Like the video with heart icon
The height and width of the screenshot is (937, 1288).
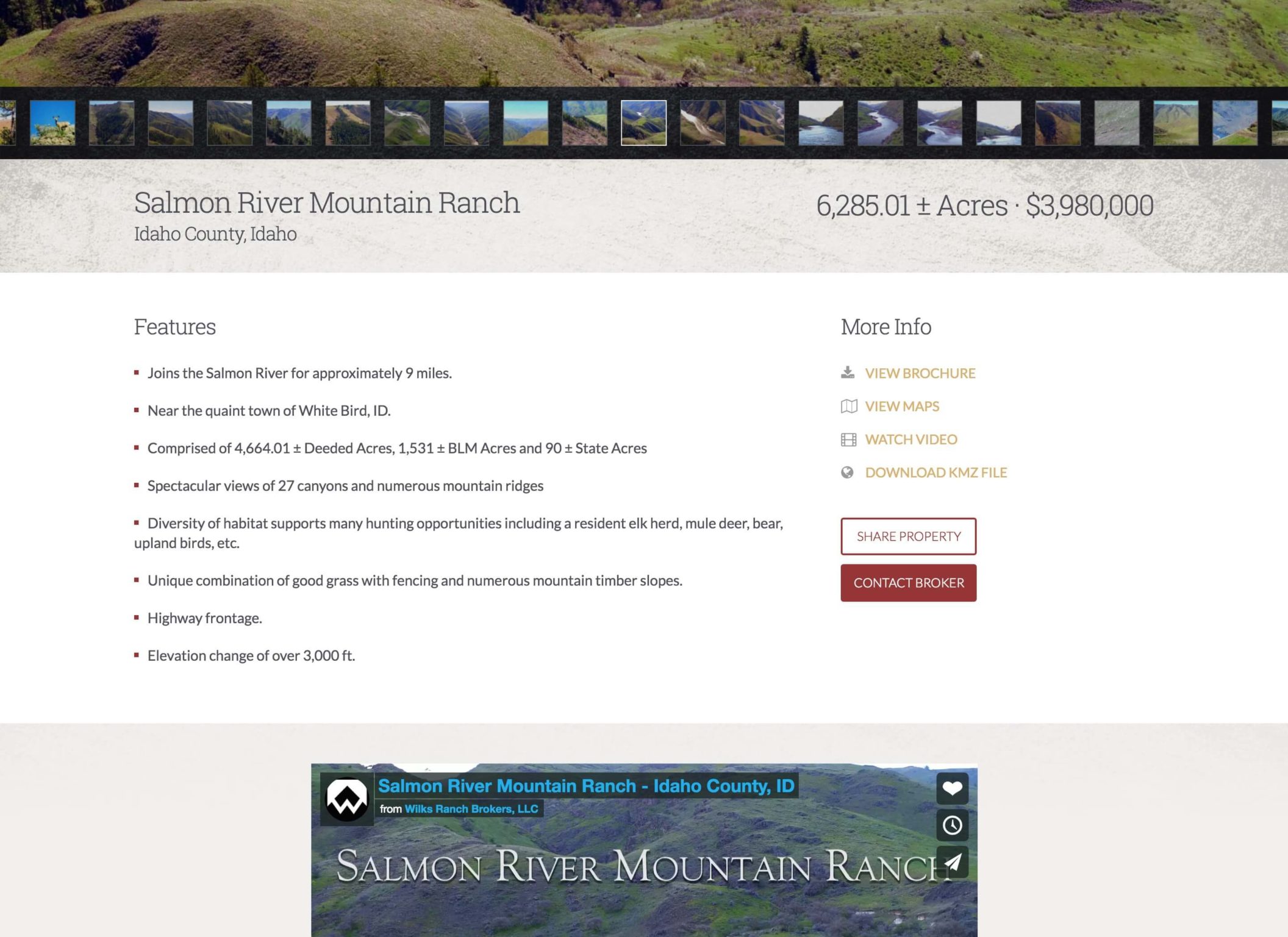(x=952, y=788)
